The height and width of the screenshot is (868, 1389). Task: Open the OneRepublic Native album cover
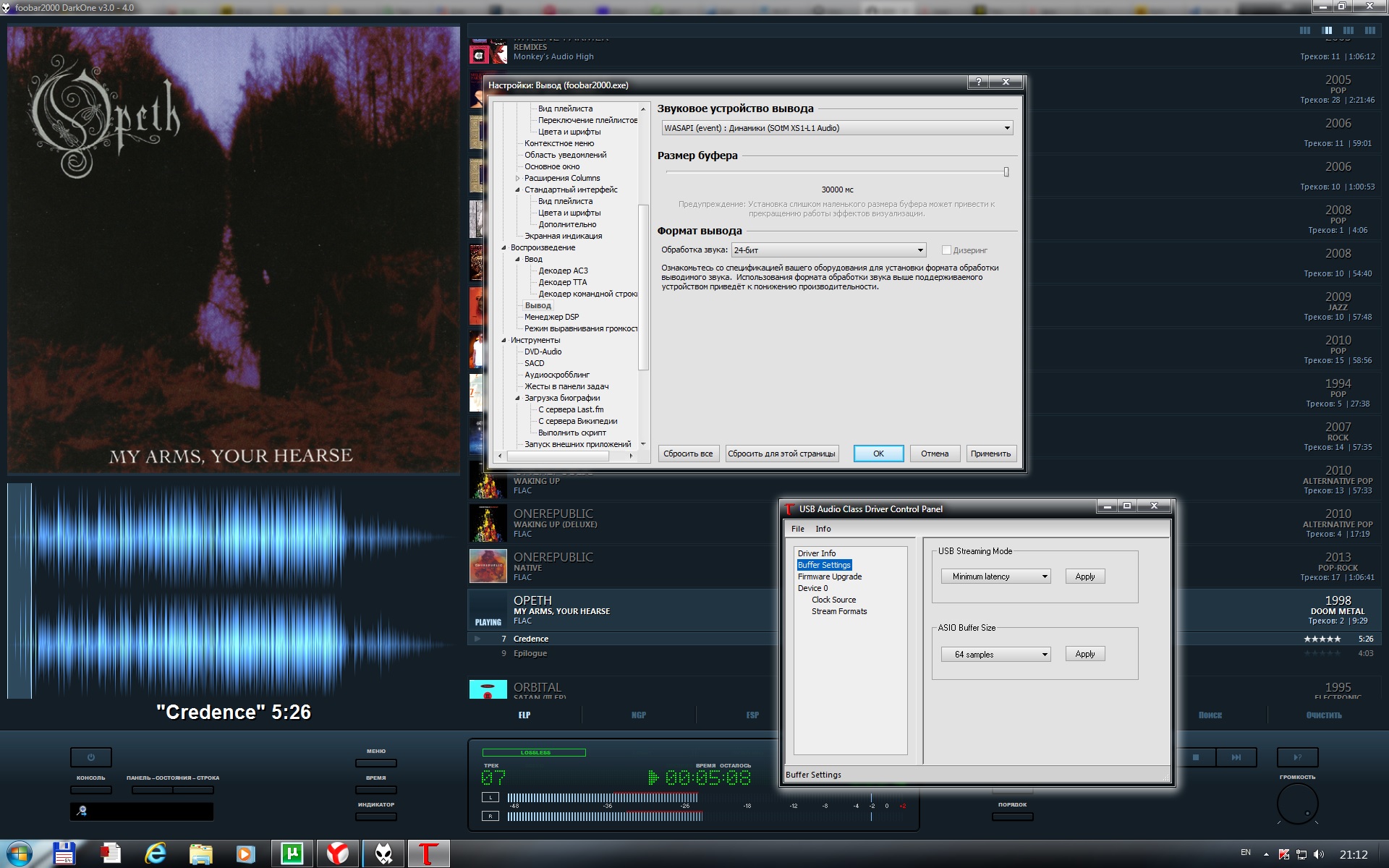tap(488, 566)
